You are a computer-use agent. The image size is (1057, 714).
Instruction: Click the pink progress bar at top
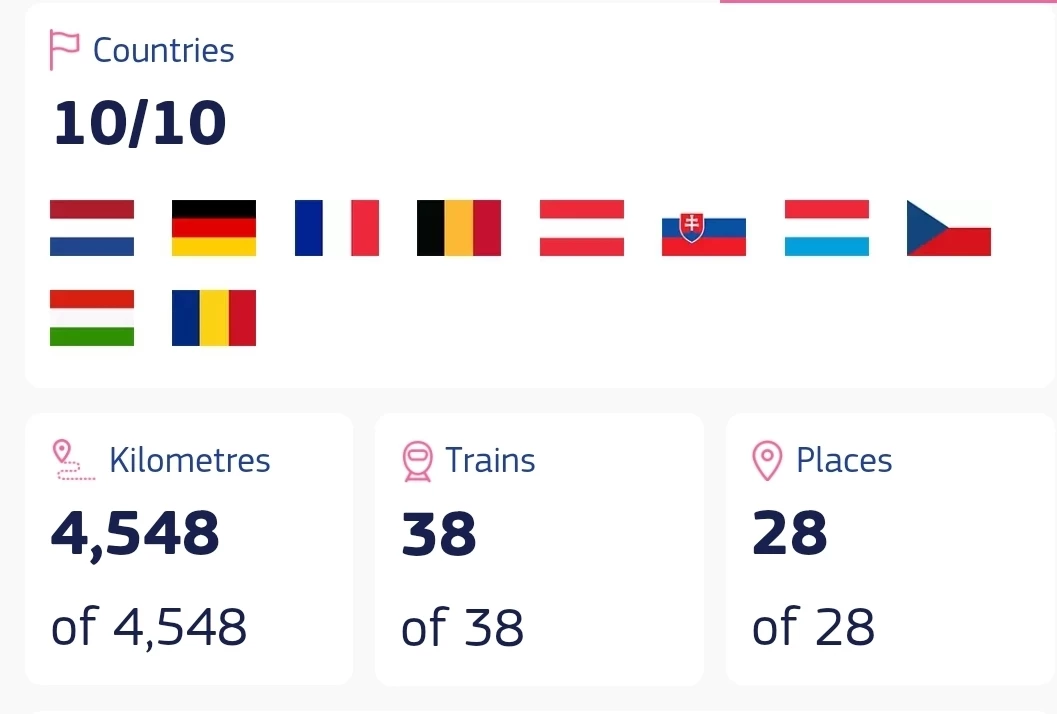pos(888,1)
